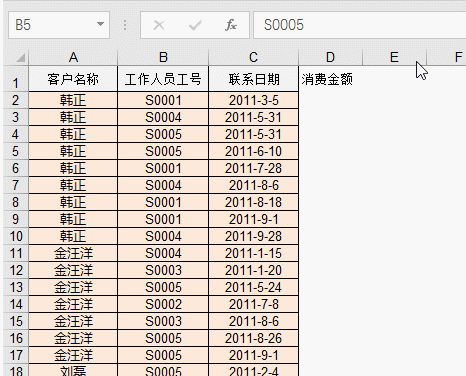Click the cell with date 2011-7-8
This screenshot has height=376, width=466.
click(253, 304)
